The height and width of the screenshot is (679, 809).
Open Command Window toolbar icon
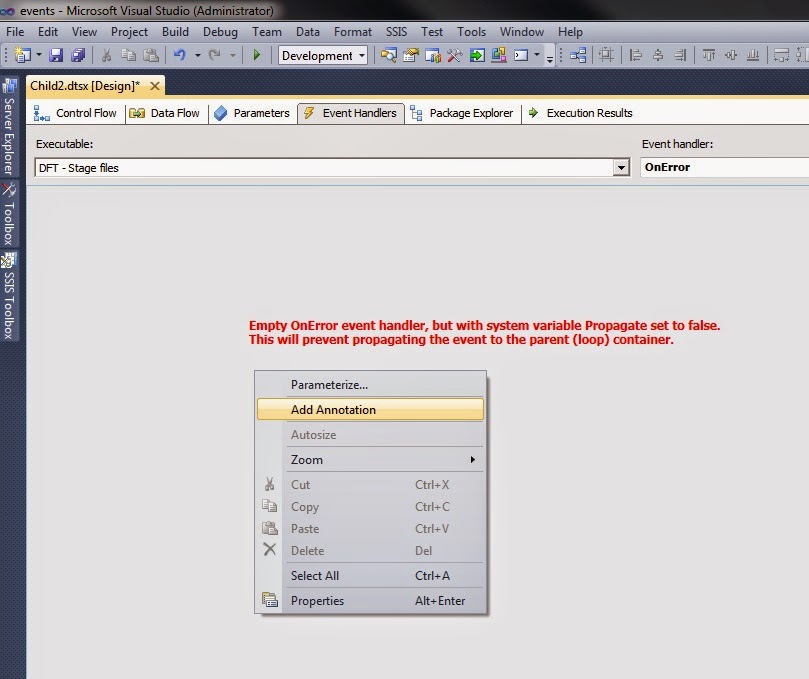pyautogui.click(x=521, y=55)
